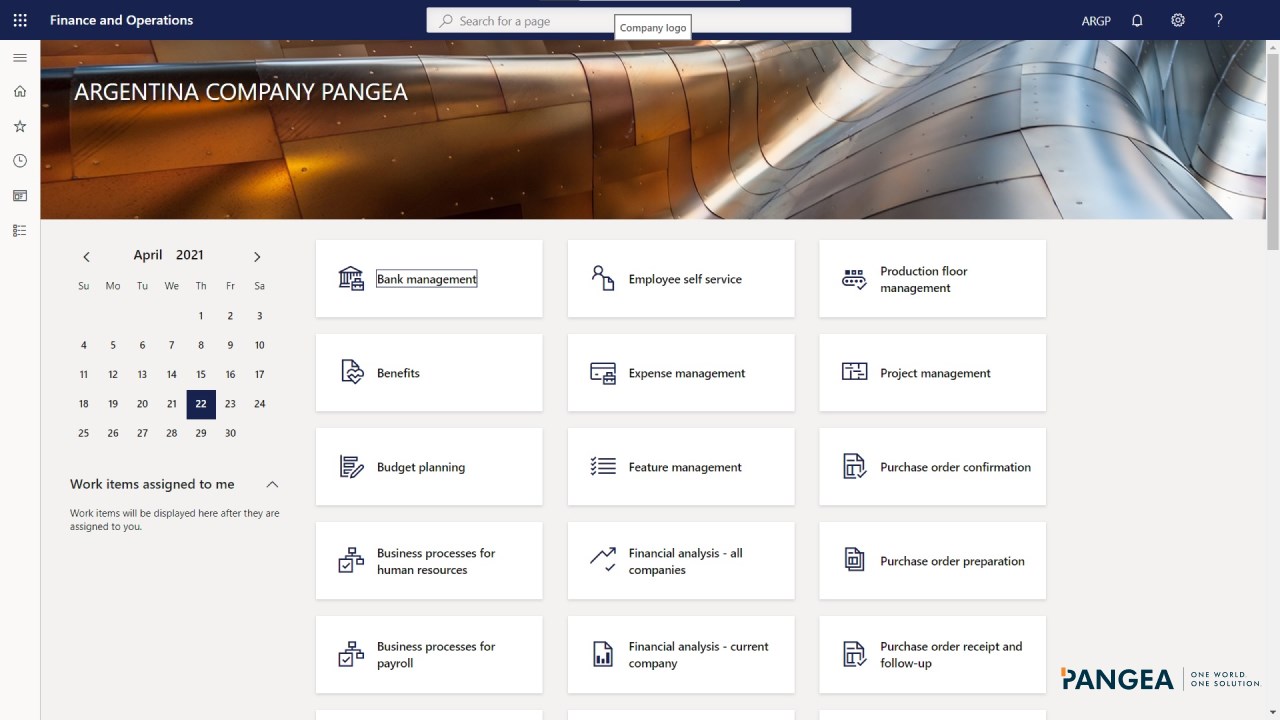Switch company via ARGP selector
1280x720 pixels.
[1096, 20]
